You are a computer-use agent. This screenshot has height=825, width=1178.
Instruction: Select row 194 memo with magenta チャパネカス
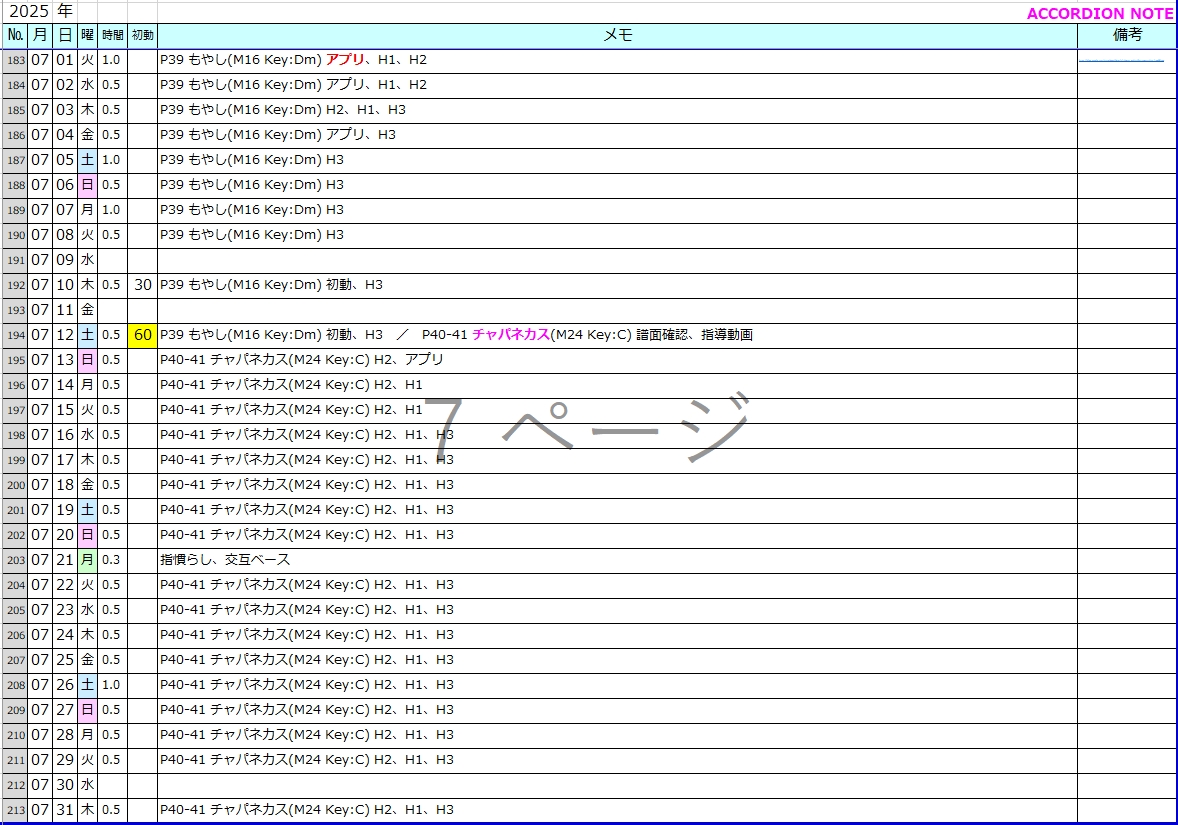618,336
